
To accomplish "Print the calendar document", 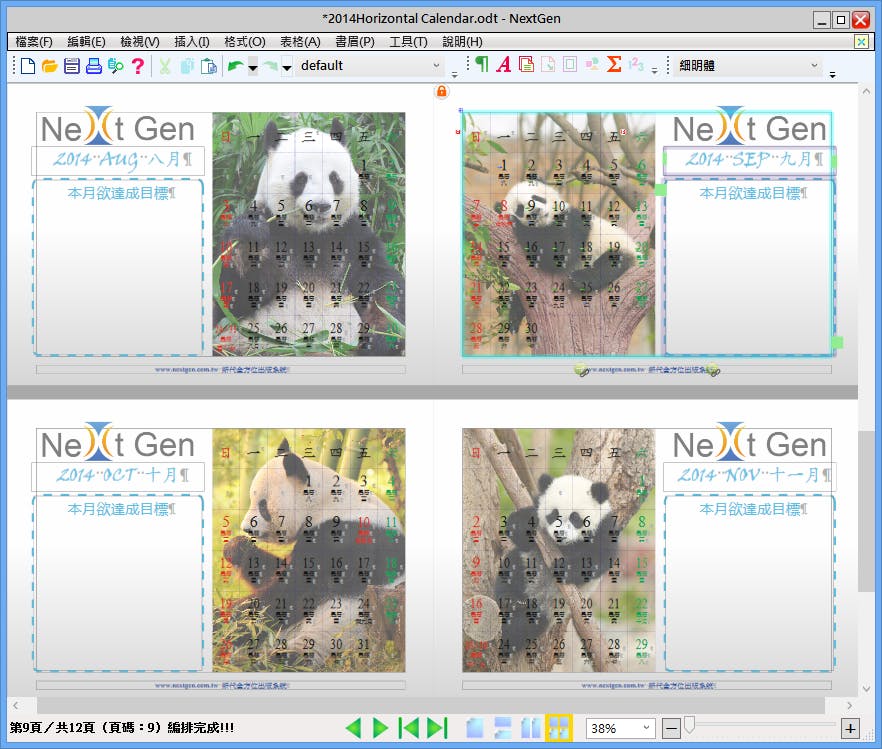I will (92, 64).
